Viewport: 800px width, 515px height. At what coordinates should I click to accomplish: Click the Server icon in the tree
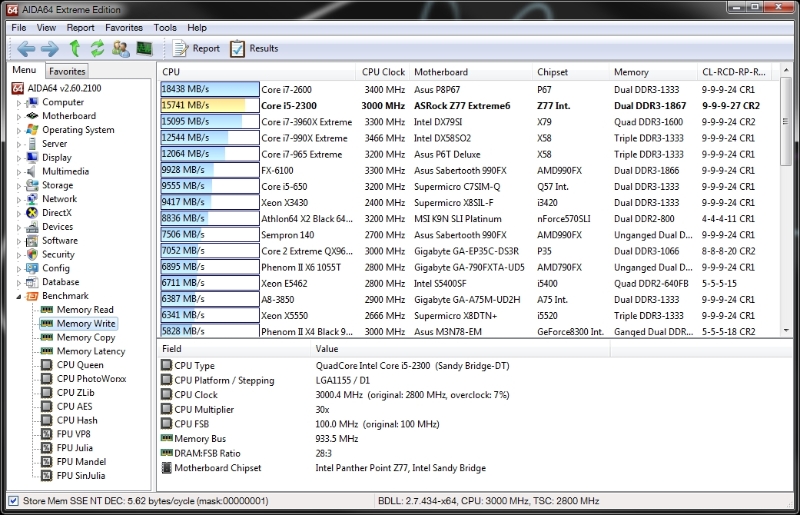point(32,143)
